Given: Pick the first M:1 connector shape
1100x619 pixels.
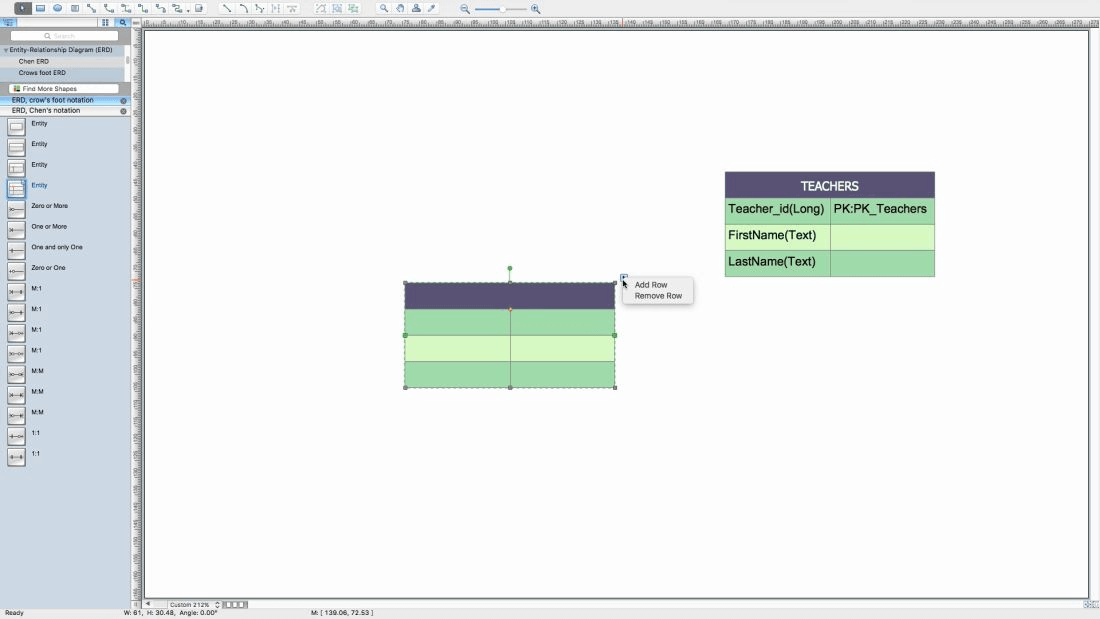Looking at the screenshot, I should pos(16,292).
